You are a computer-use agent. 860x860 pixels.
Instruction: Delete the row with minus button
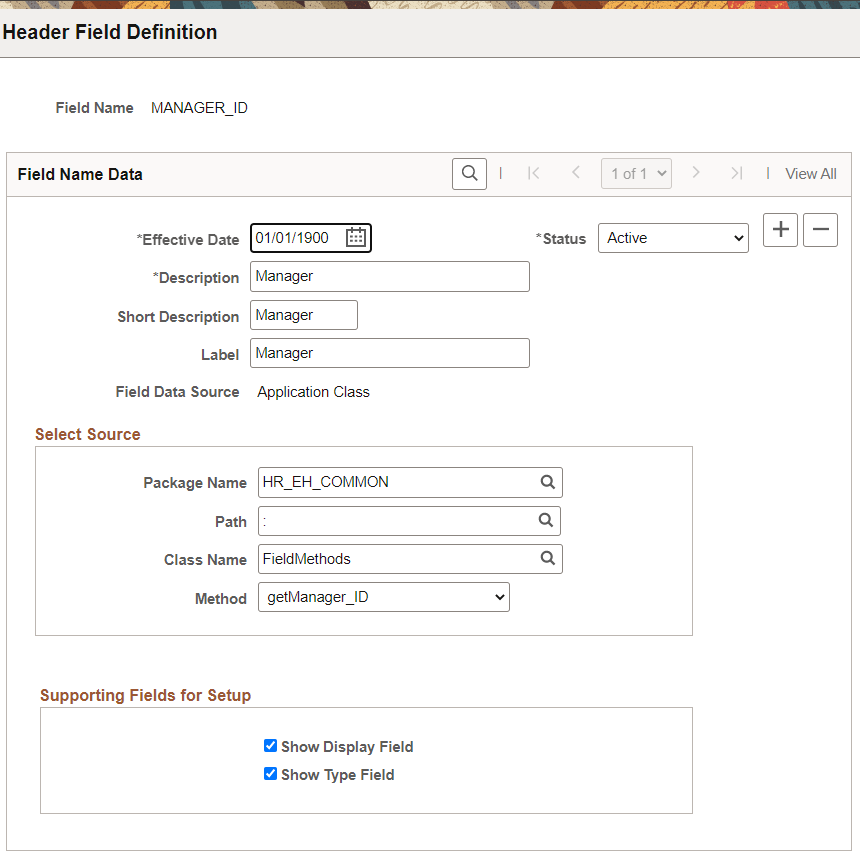820,230
